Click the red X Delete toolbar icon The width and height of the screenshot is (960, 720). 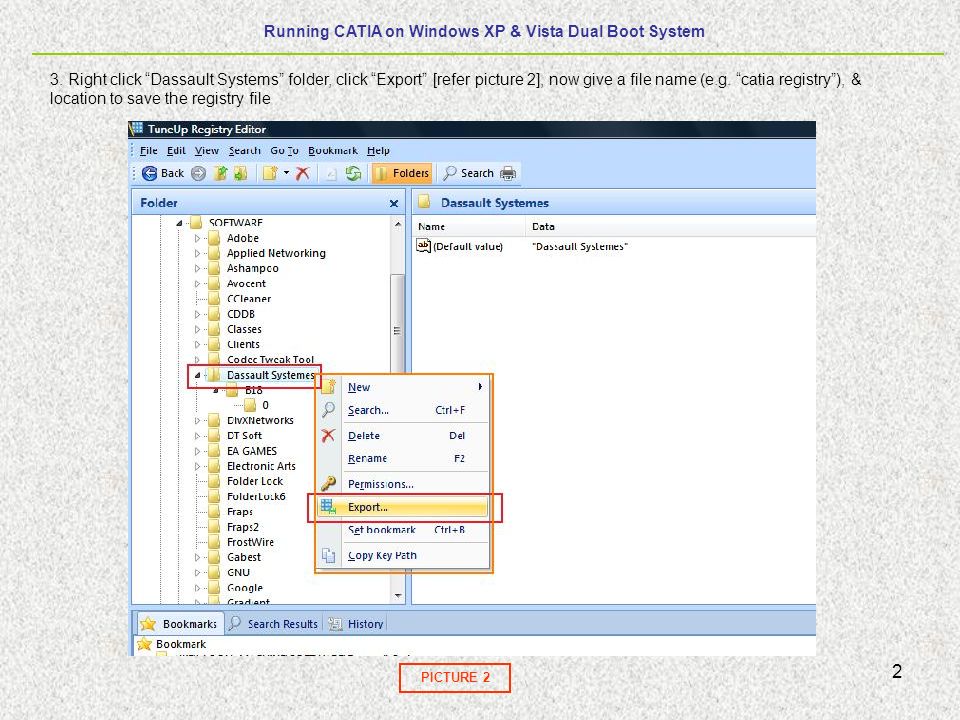tap(302, 173)
